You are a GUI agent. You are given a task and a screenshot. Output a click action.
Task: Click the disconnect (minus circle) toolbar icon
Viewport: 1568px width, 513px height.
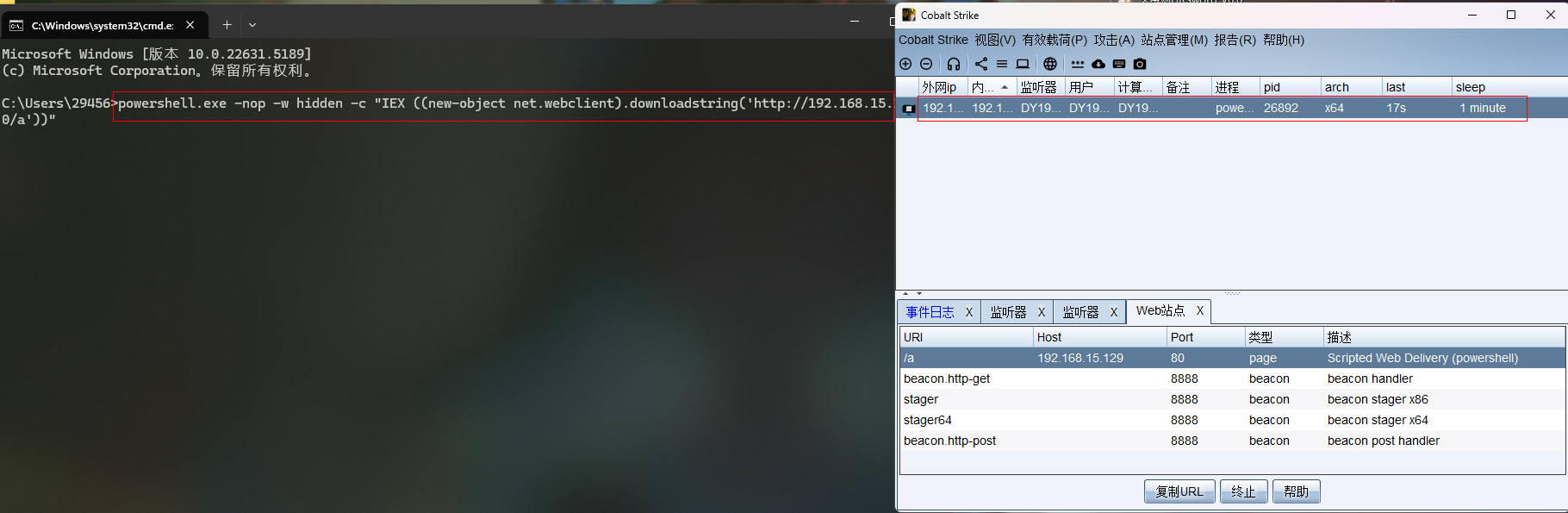point(926,64)
